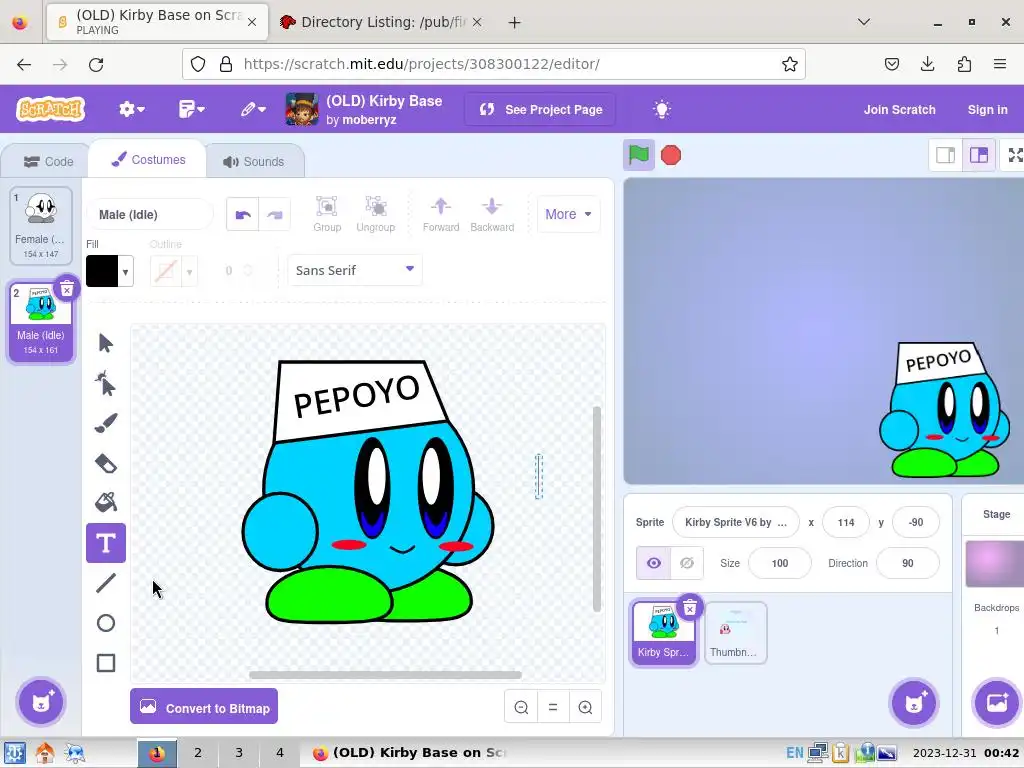This screenshot has width=1024, height=768.
Task: Open the File menu dropdown
Action: [x=191, y=109]
